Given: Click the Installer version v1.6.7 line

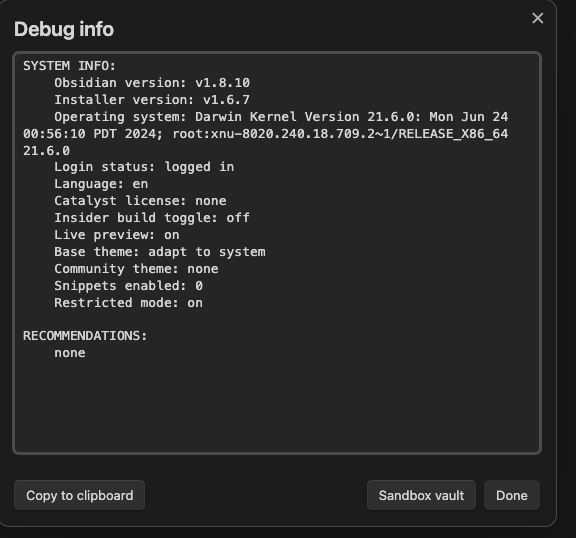Looking at the screenshot, I should (x=152, y=100).
